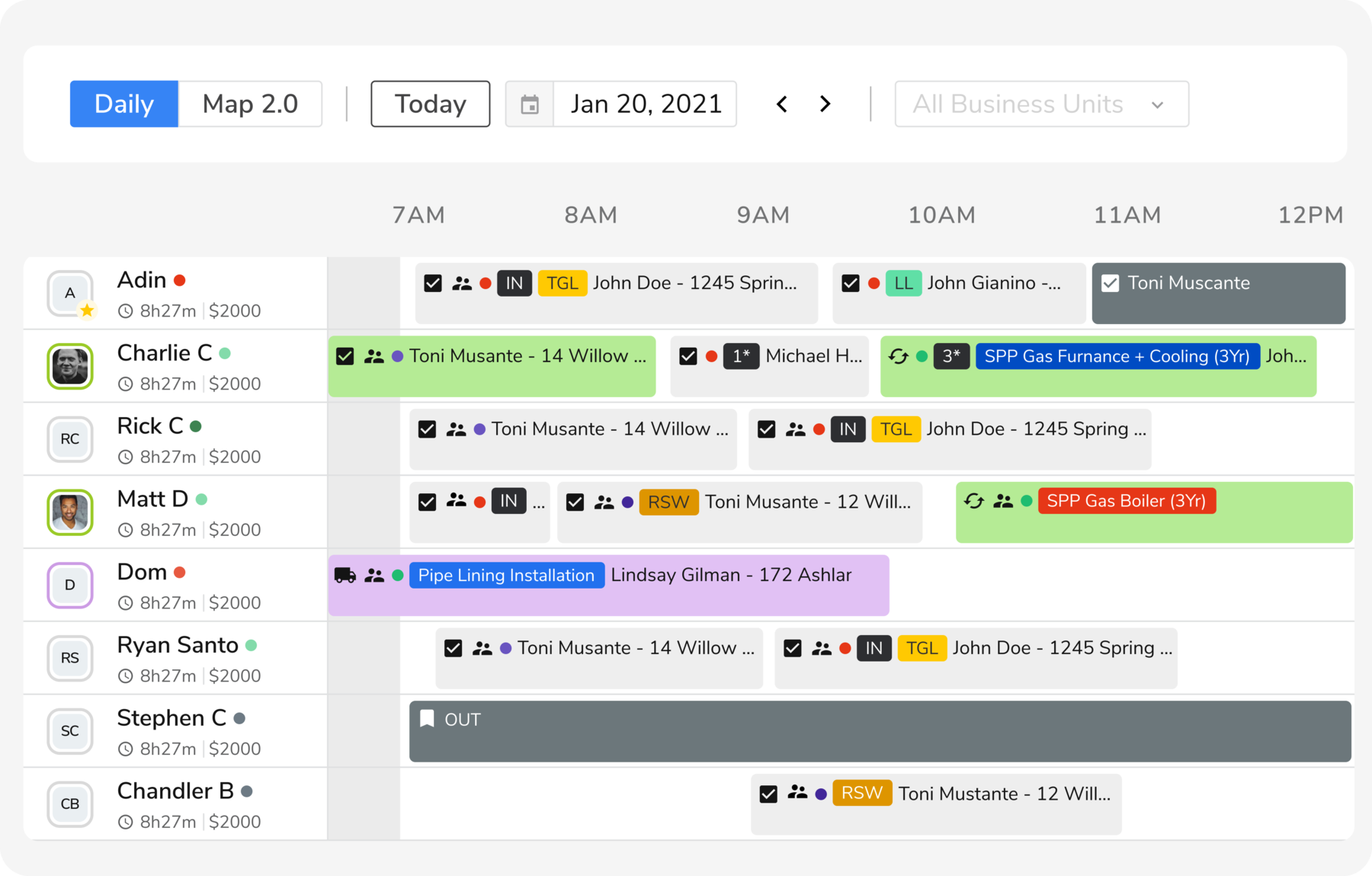Open the All Business Units dropdown
The height and width of the screenshot is (876, 1372).
click(x=1040, y=104)
